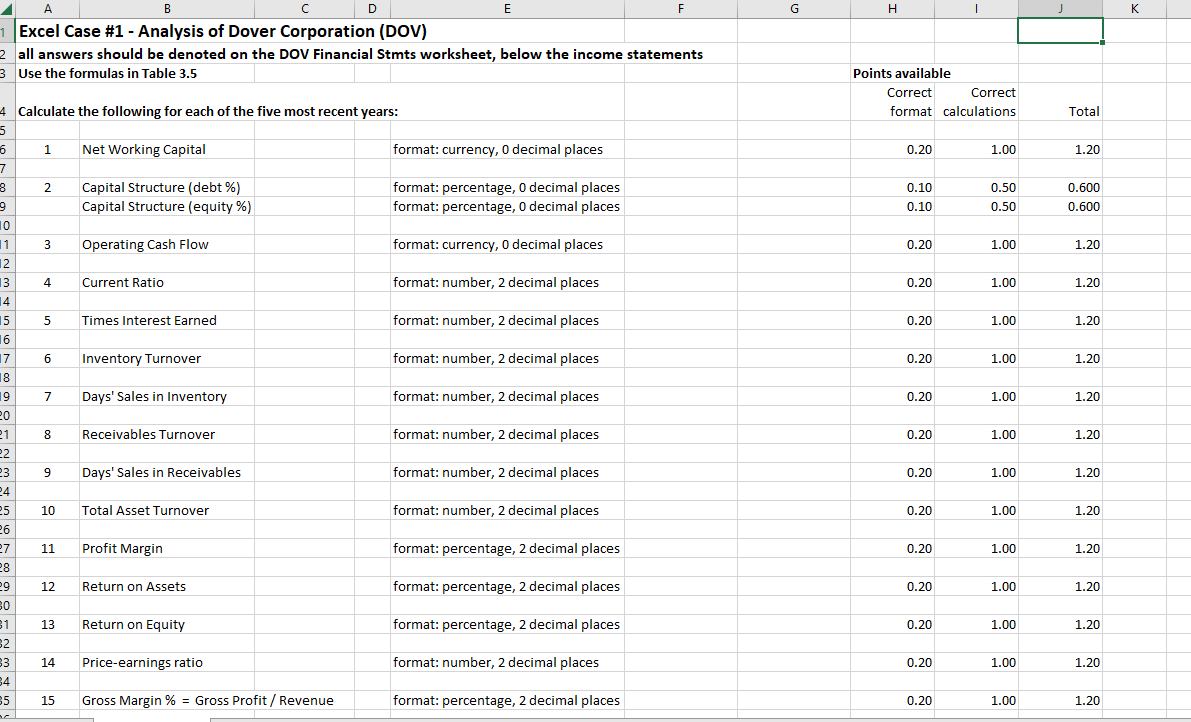Select the 'Net Working Capital' cell

[167, 150]
